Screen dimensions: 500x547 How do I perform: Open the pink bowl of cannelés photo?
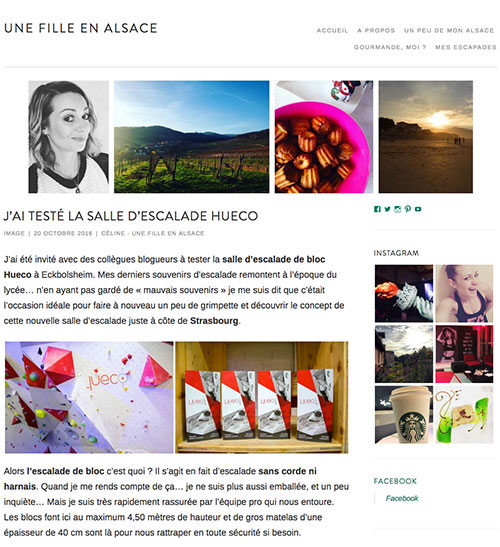pyautogui.click(x=324, y=137)
